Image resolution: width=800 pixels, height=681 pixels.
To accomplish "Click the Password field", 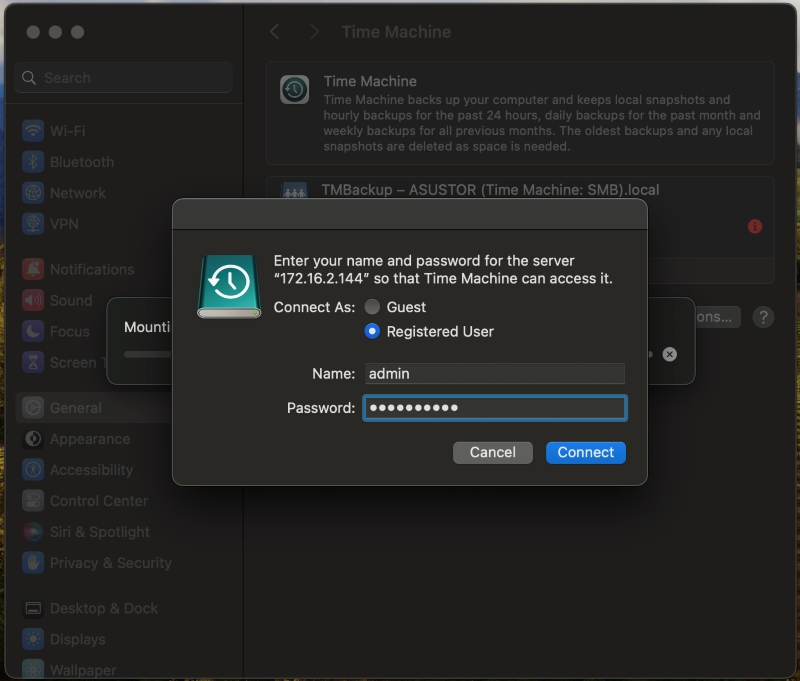I will (494, 408).
